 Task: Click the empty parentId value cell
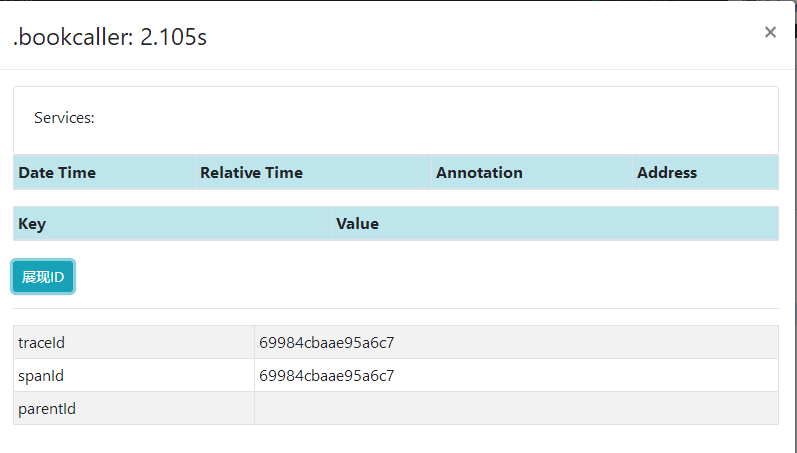coord(515,409)
